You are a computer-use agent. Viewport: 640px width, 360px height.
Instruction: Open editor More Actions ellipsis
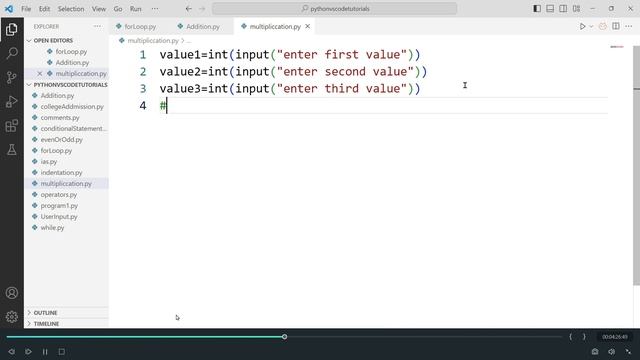(629, 27)
